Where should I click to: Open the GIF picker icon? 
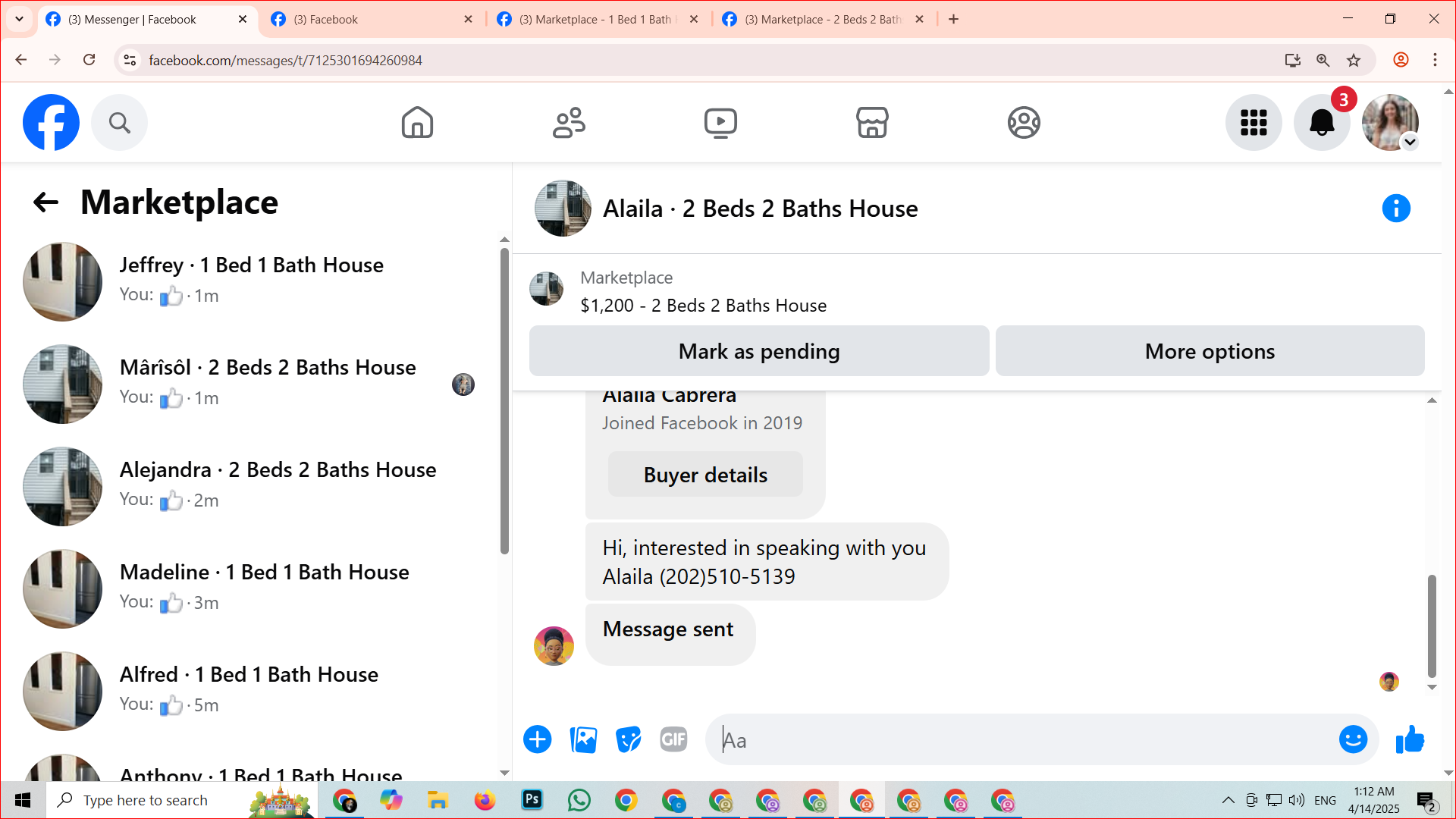click(673, 739)
